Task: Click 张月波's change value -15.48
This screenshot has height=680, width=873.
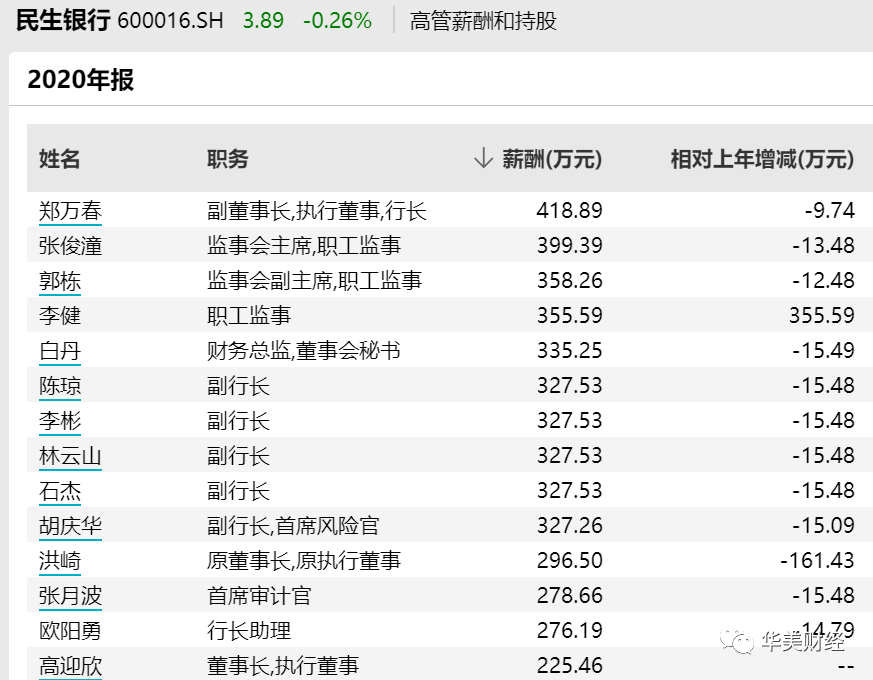Action: [823, 596]
